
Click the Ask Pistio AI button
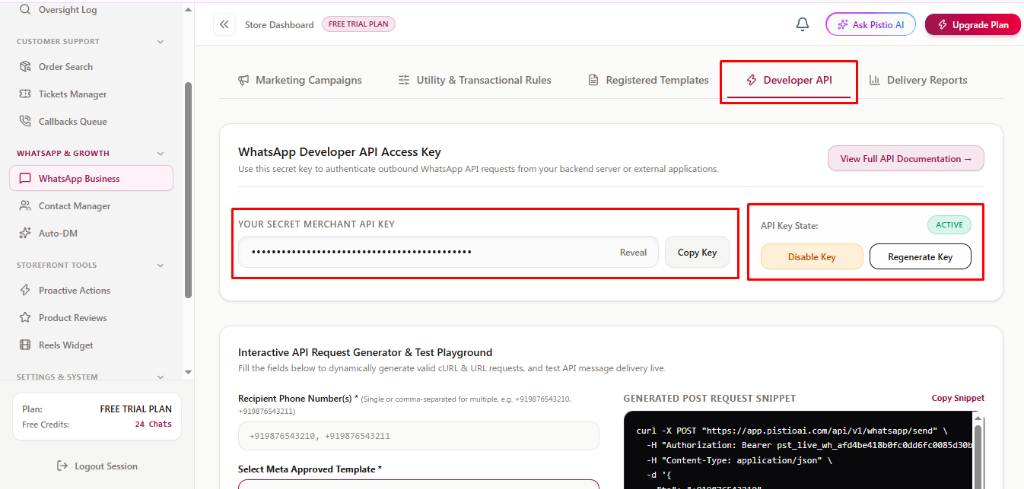(x=871, y=24)
